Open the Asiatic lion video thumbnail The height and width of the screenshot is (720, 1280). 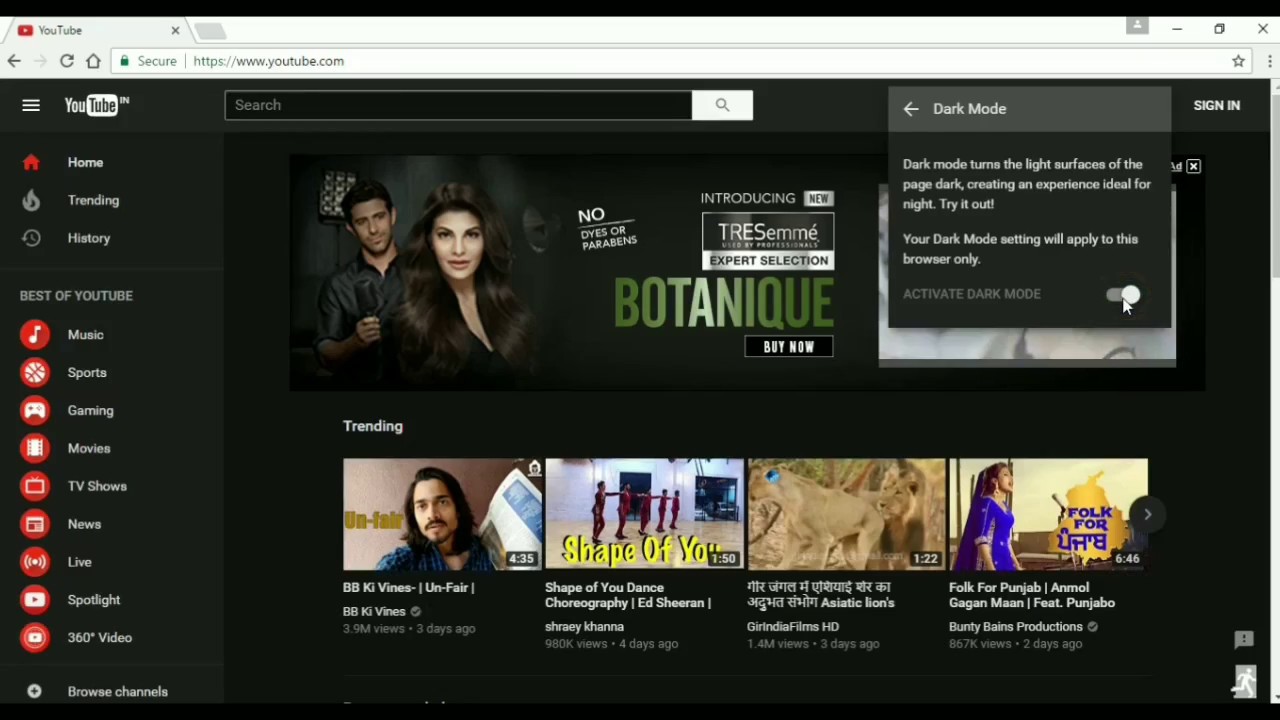846,514
